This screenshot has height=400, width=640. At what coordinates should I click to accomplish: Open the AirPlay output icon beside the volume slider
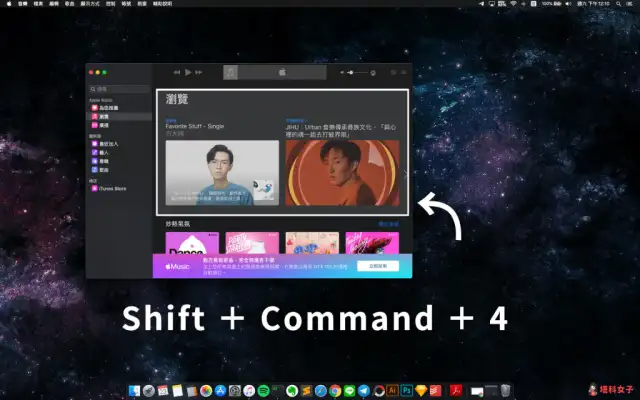tap(373, 73)
